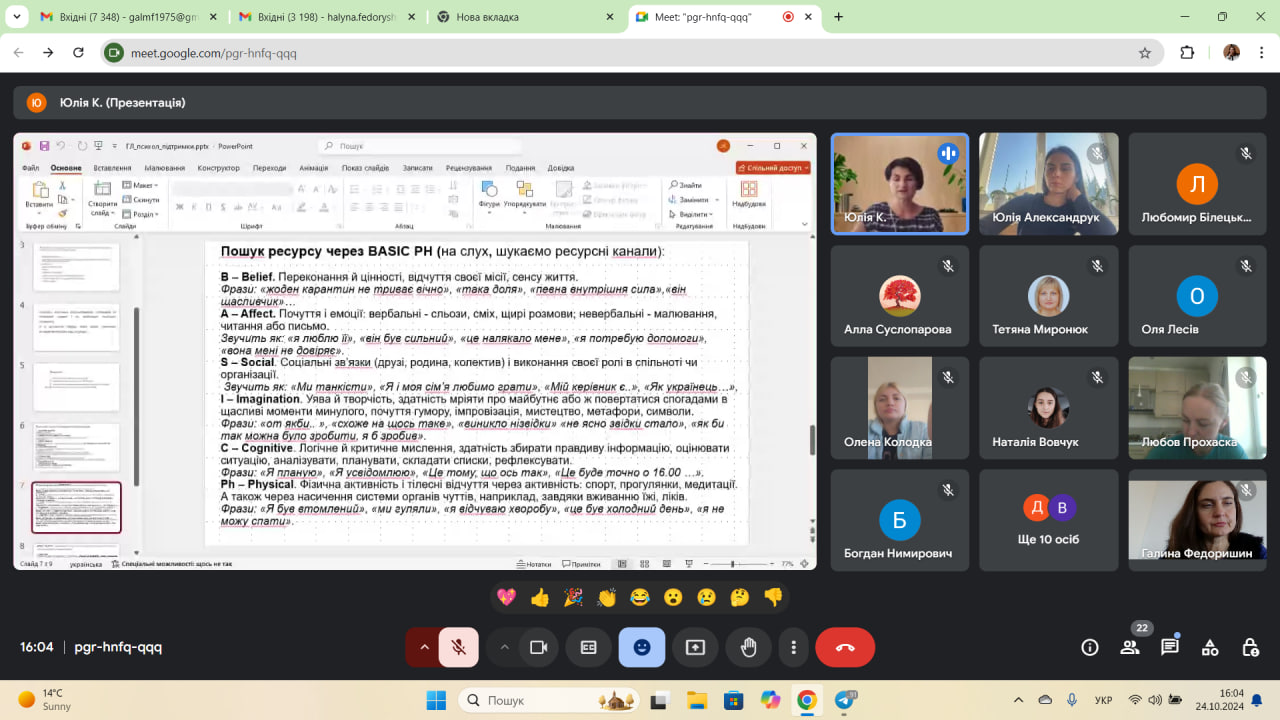Send the heart emoji reaction
Viewport: 1280px width, 720px height.
[506, 597]
